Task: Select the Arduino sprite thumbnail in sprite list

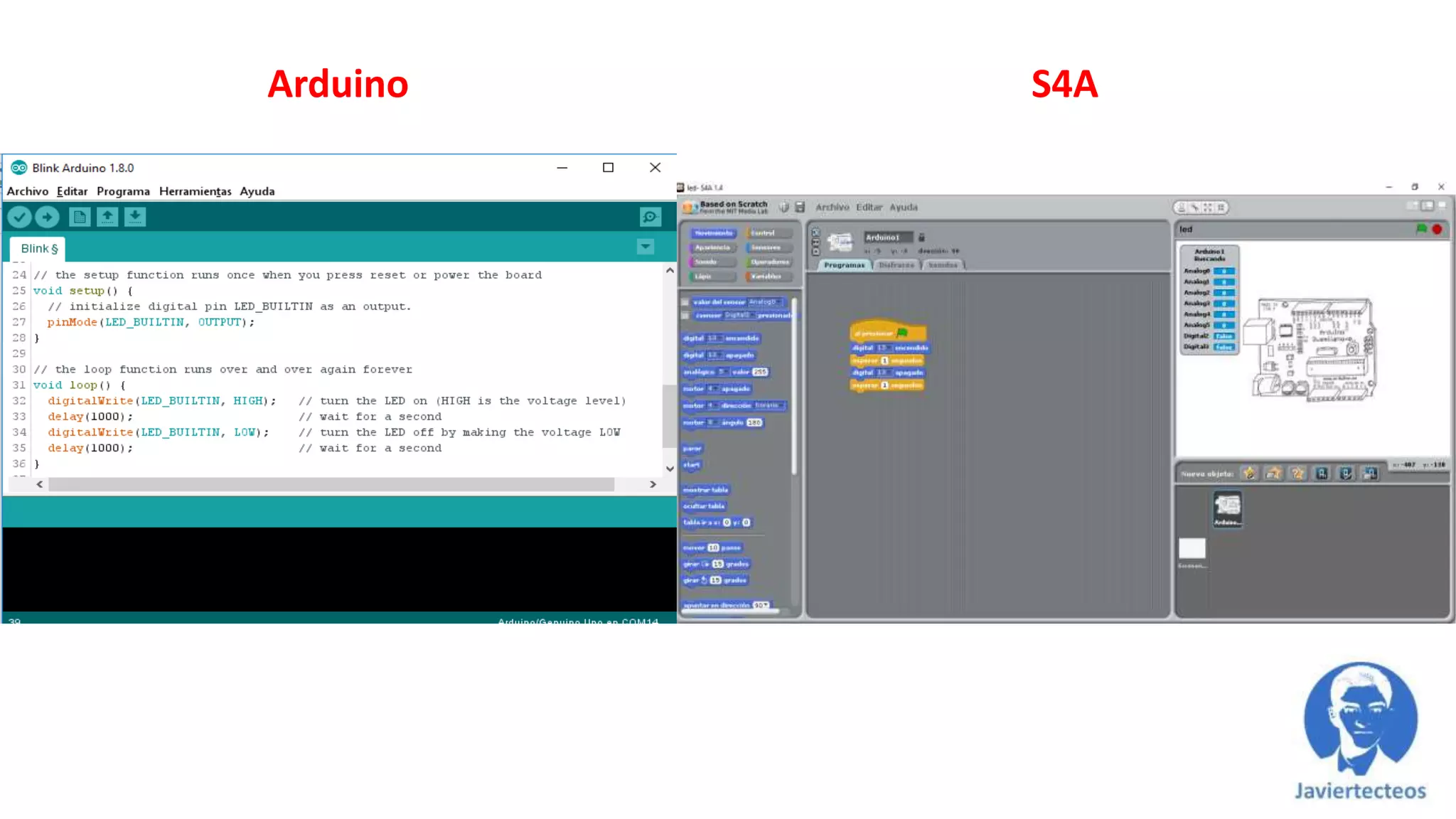Action: 1228,509
